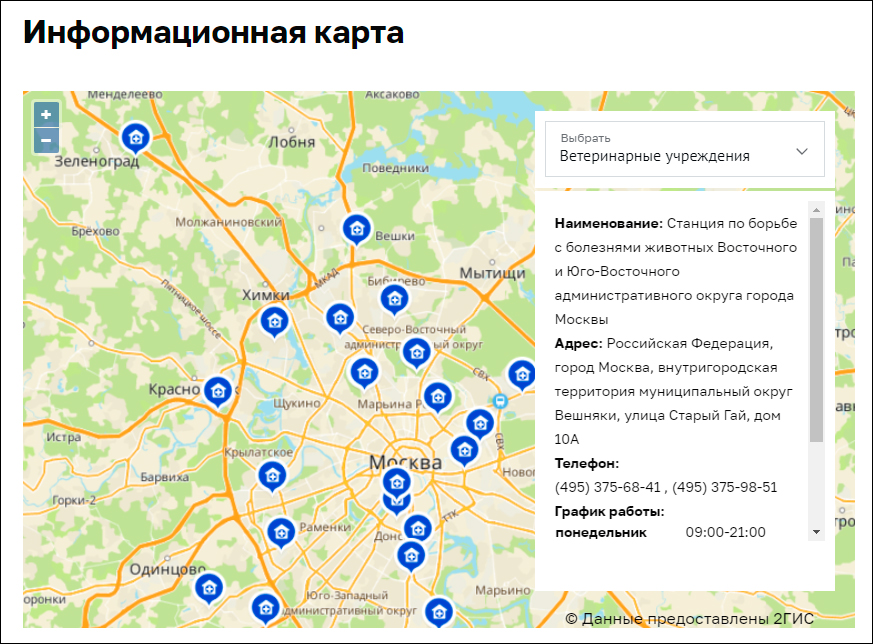Select the marker above Марьина Роща label

click(364, 373)
